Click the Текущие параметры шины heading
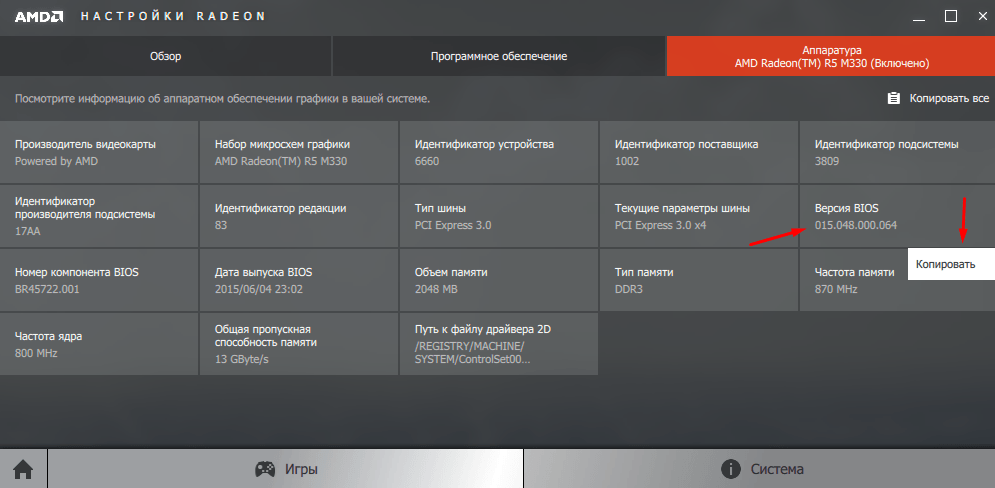 pyautogui.click(x=682, y=208)
